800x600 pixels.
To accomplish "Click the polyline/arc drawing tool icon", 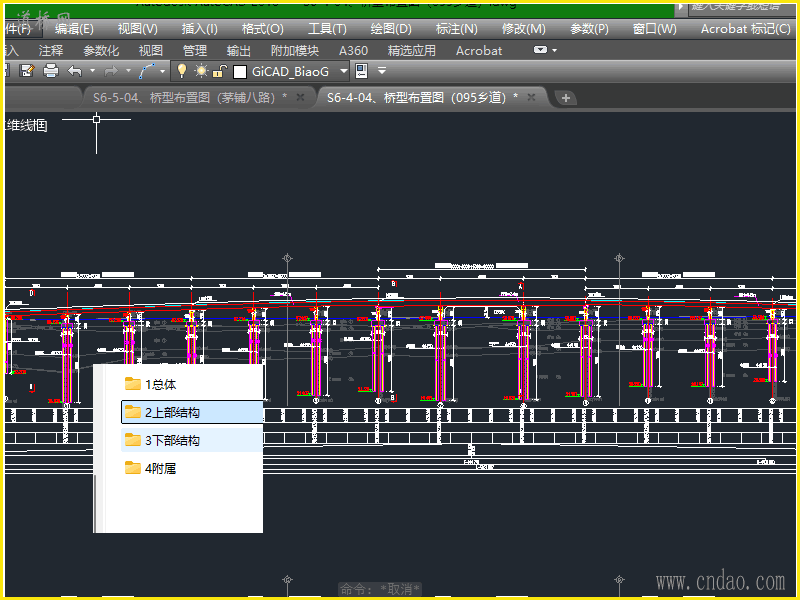I will pos(147,71).
